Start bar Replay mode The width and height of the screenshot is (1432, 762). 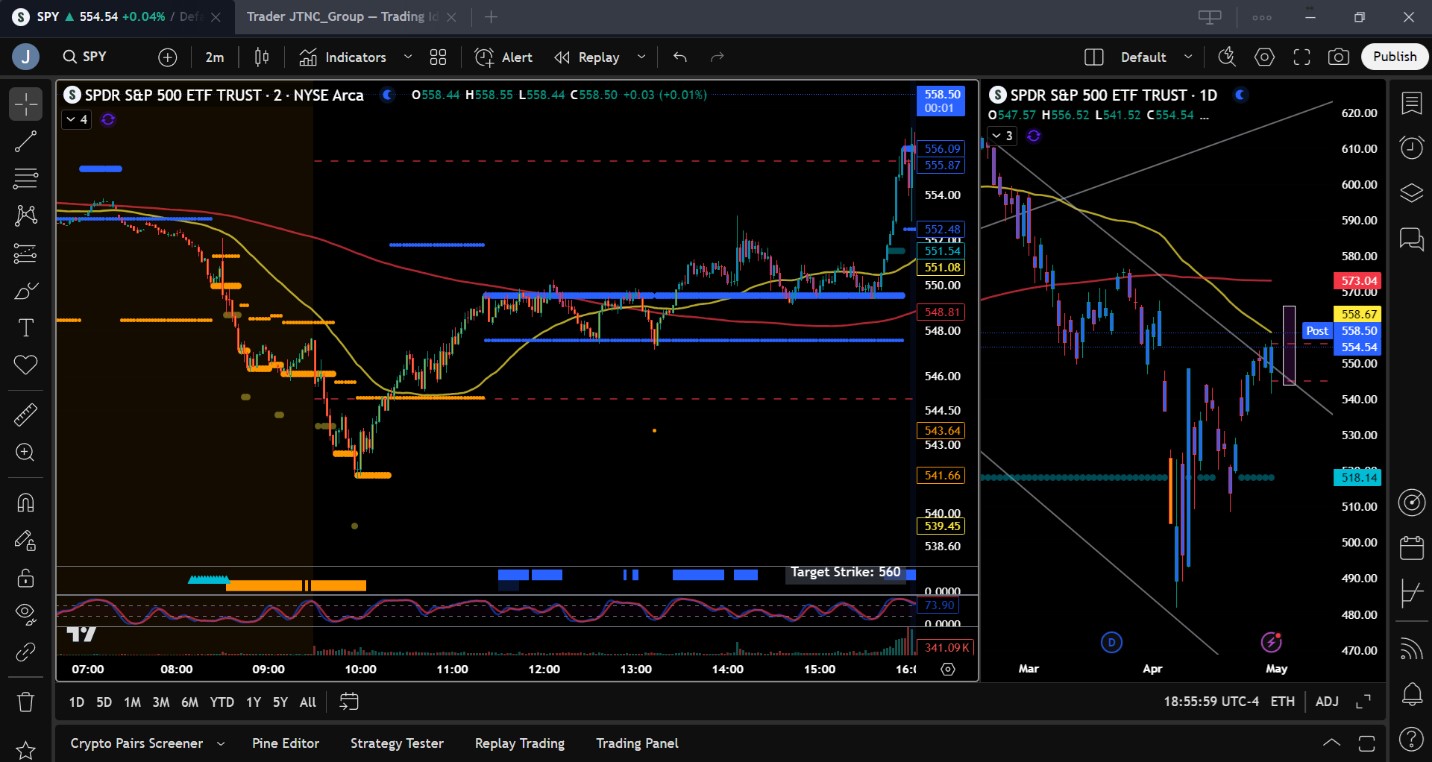587,57
